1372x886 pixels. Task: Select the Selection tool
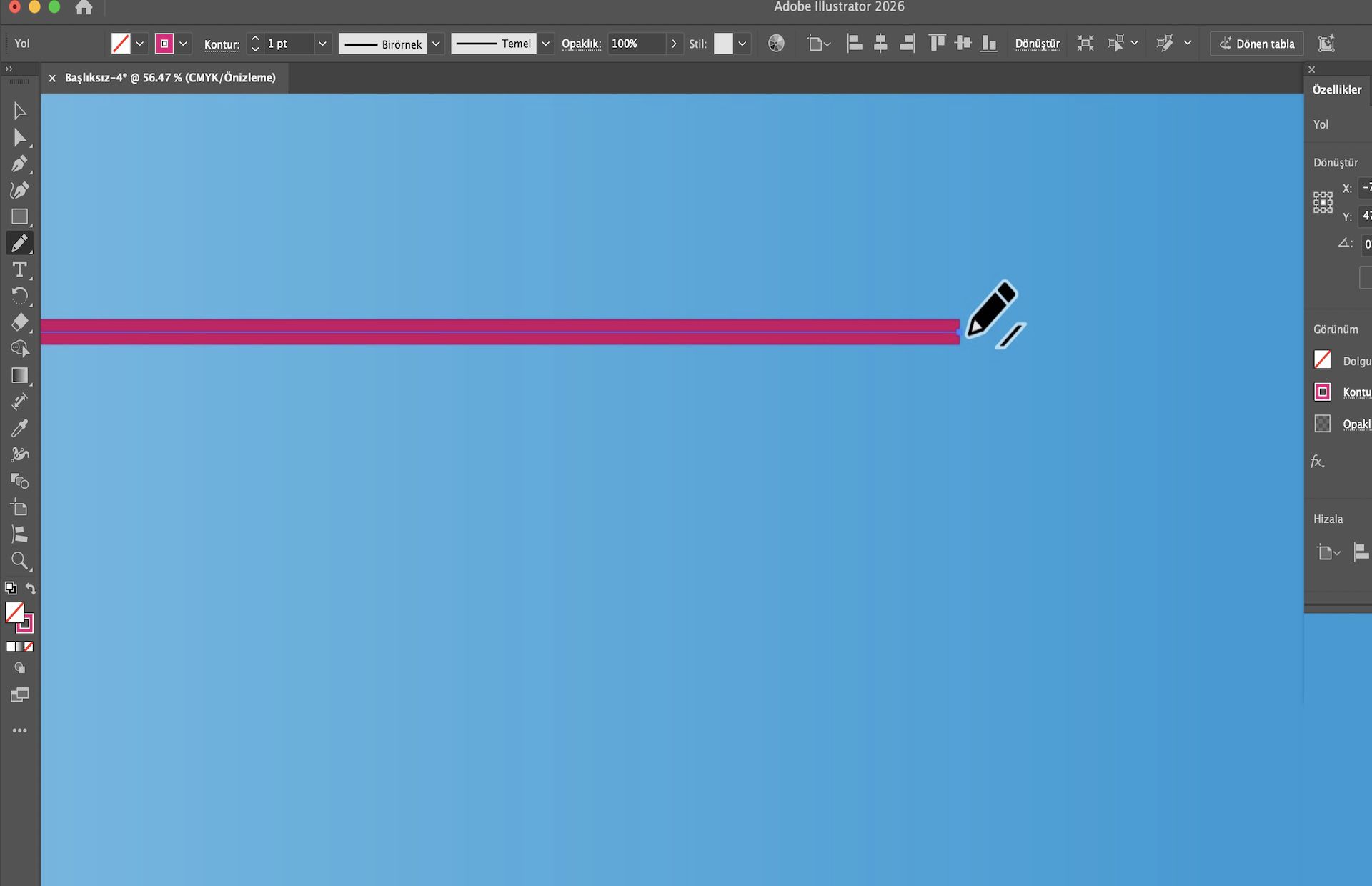(19, 110)
